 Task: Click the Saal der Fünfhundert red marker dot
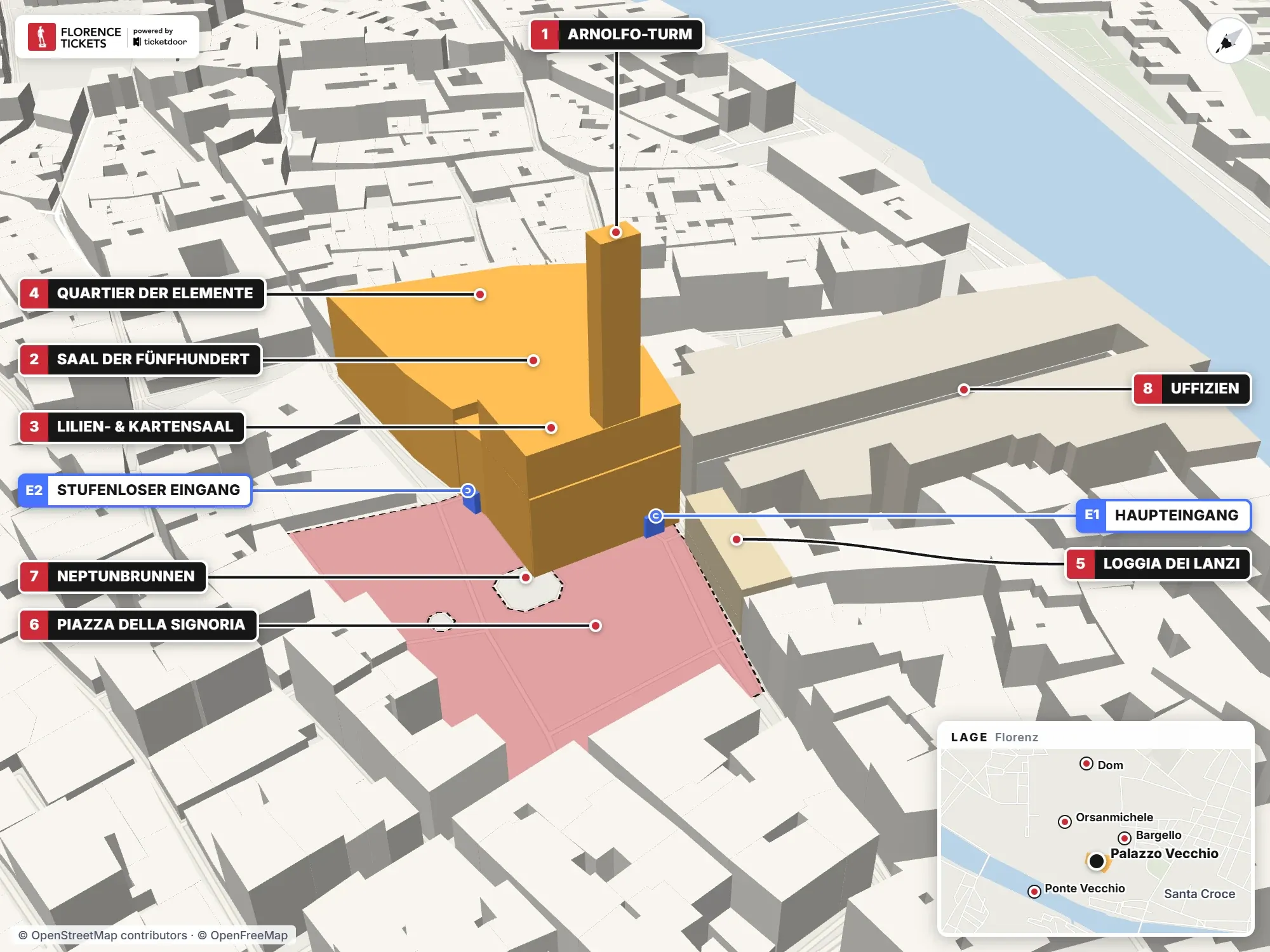tap(533, 360)
